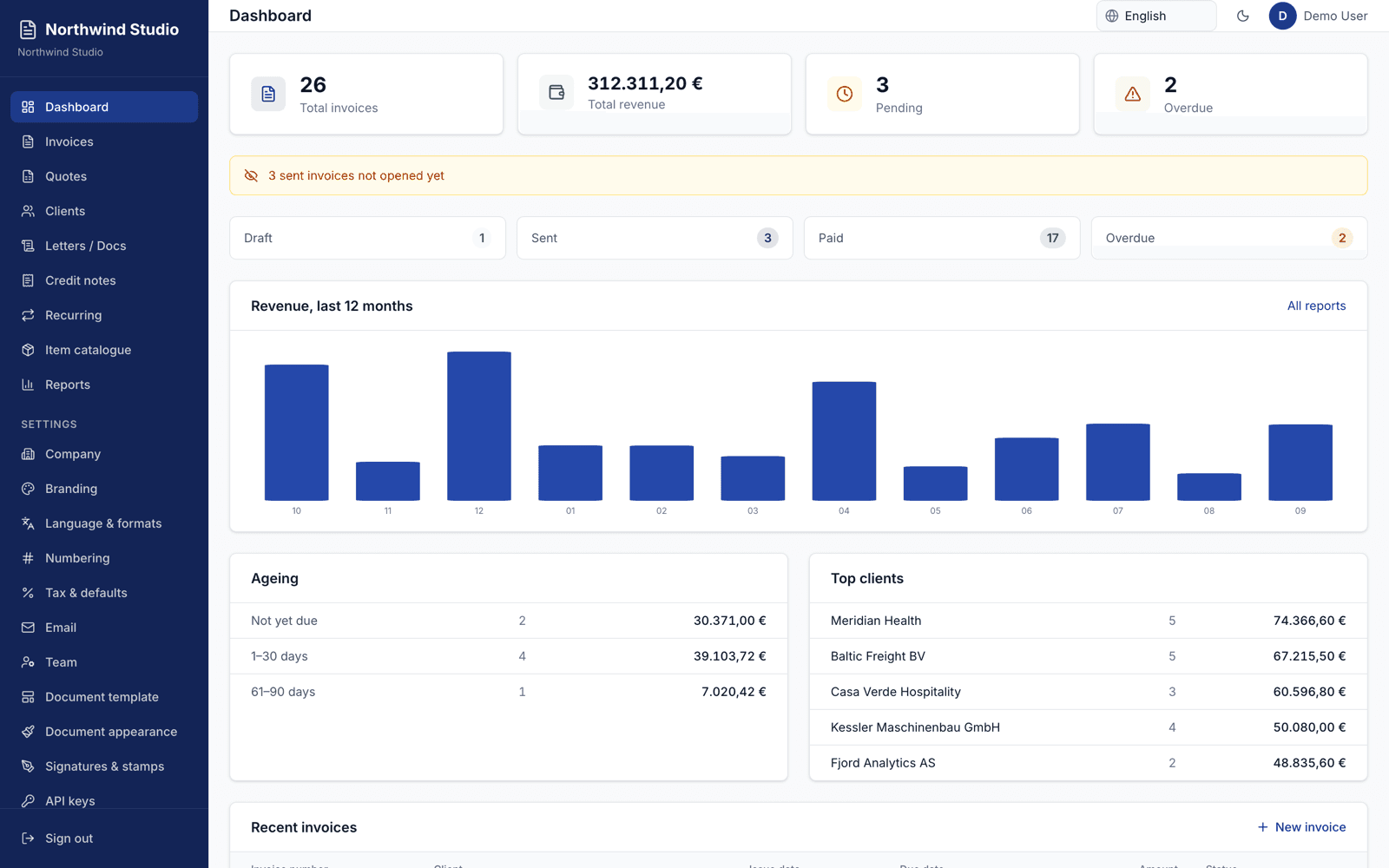Open the English language dropdown
This screenshot has height=868, width=1389.
(1156, 16)
